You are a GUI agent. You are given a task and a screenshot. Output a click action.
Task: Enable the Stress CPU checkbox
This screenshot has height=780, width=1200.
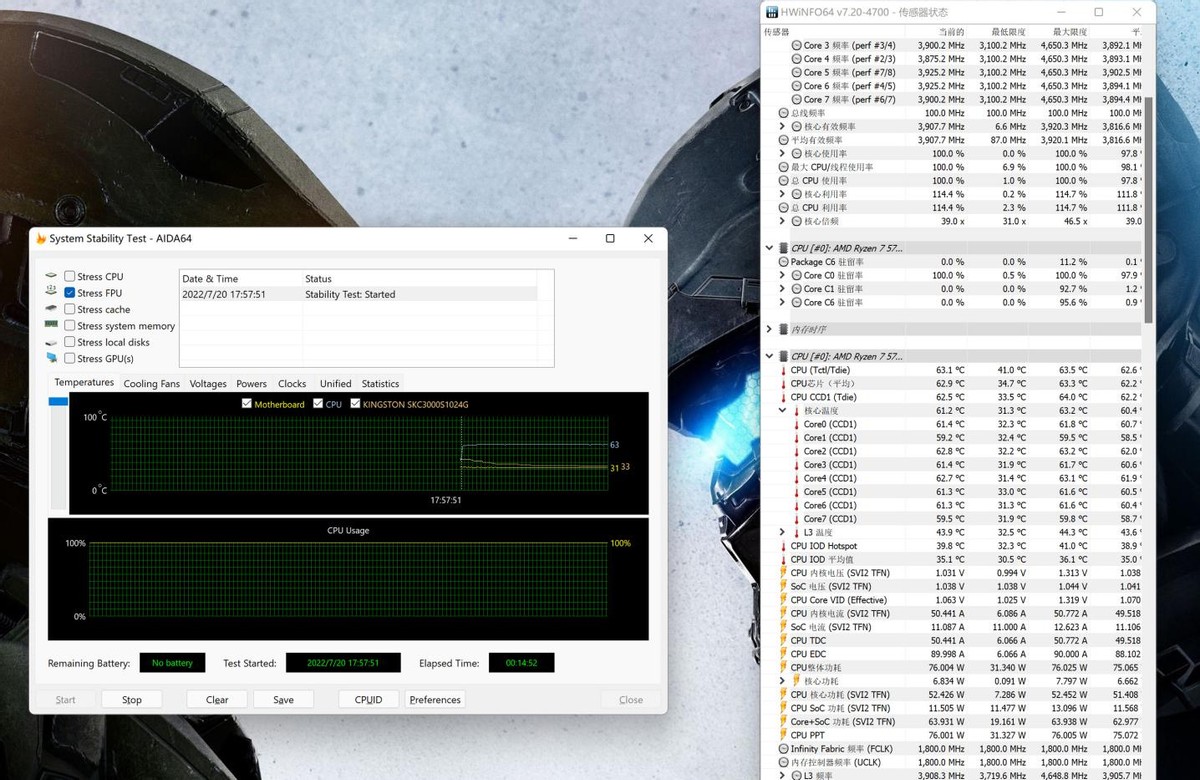[x=69, y=276]
